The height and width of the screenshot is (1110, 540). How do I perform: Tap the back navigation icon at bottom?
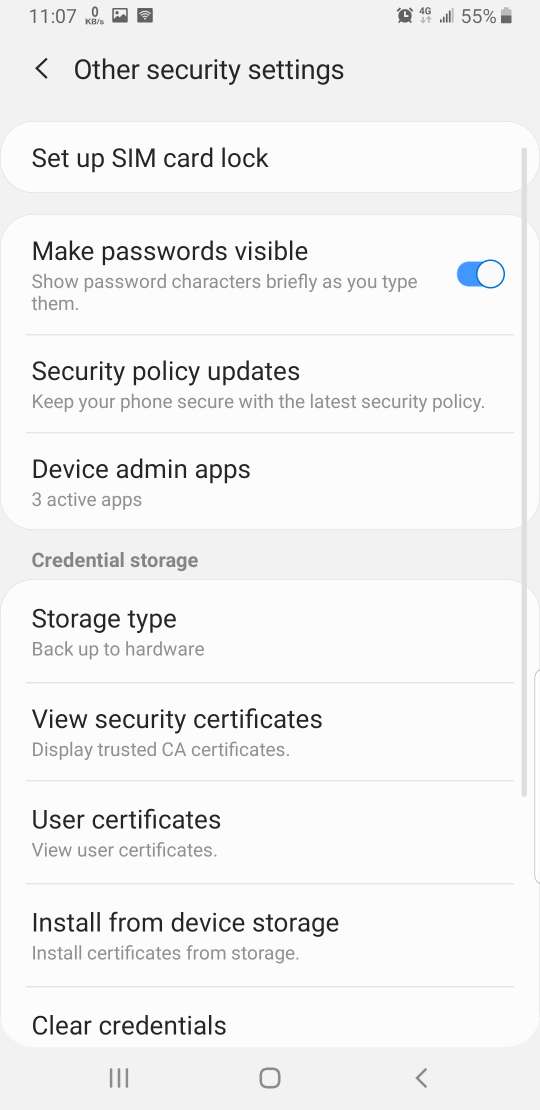[421, 1078]
